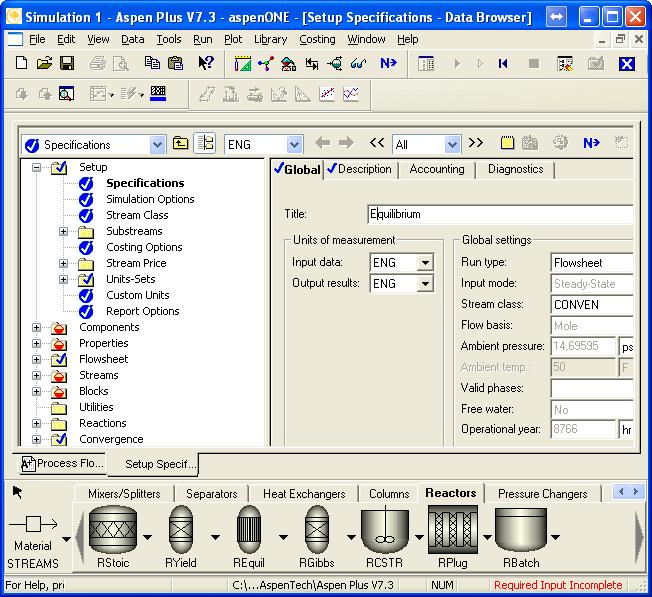The height and width of the screenshot is (597, 652).
Task: Click the eyeglasses check results icon
Action: (x=358, y=64)
